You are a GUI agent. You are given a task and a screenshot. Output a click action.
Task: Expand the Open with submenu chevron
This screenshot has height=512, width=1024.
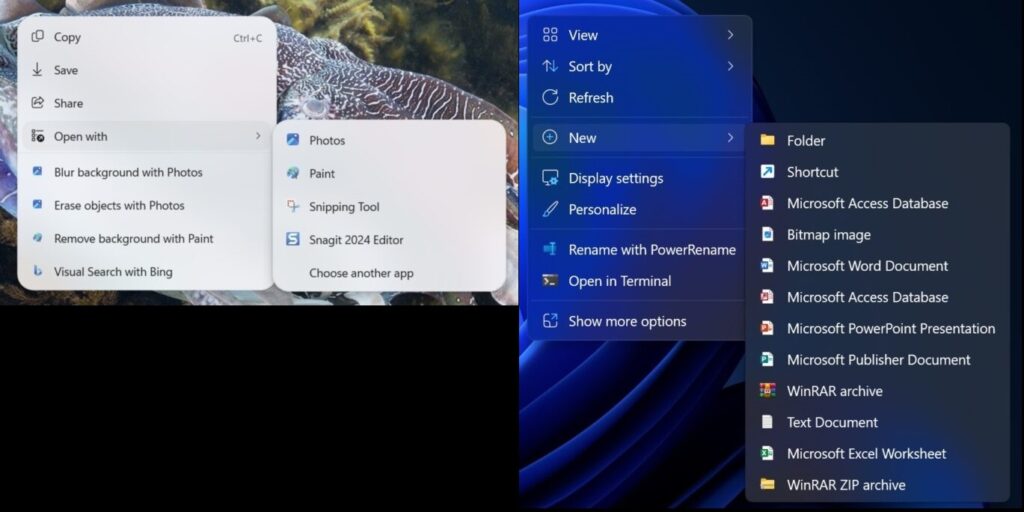[x=258, y=136]
